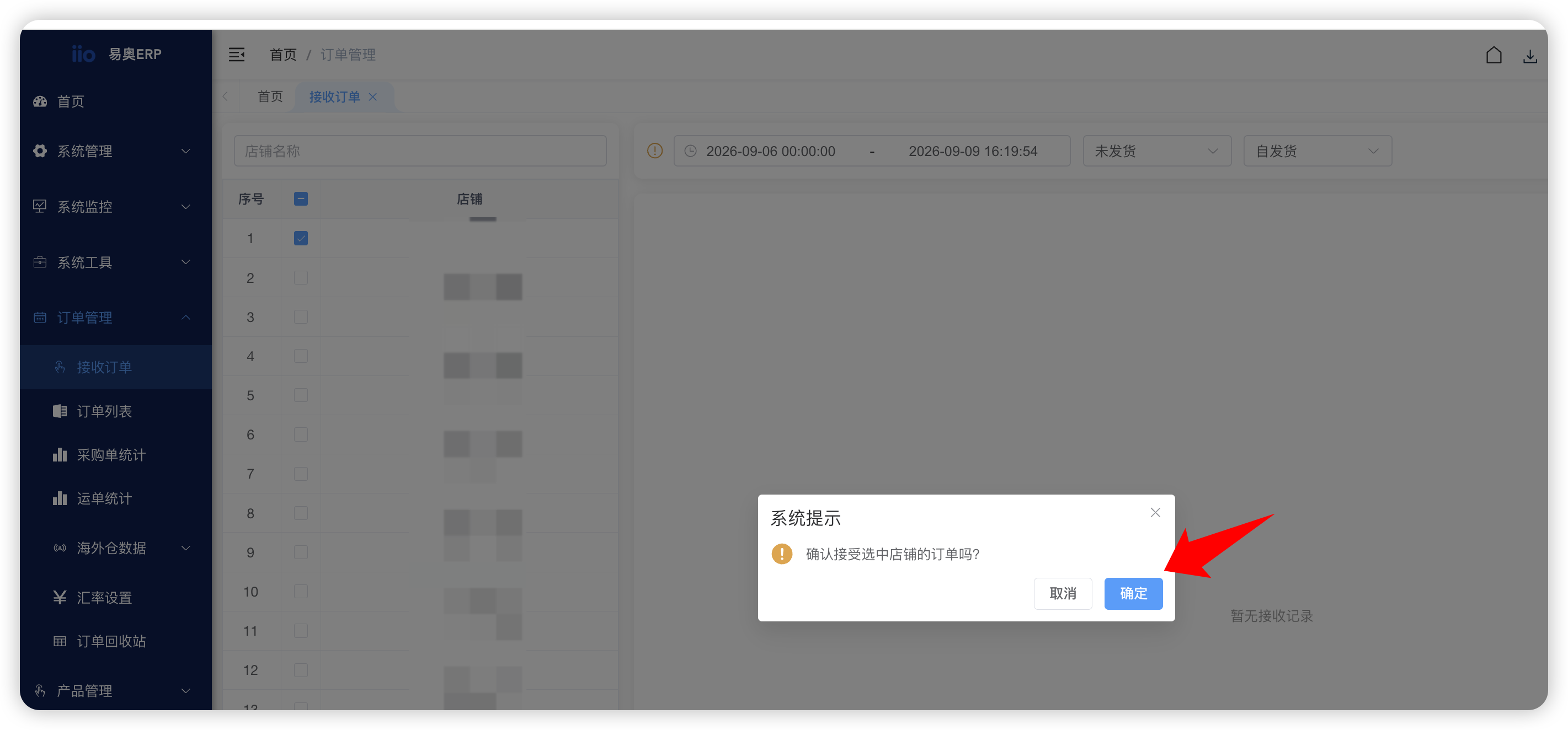
Task: Click the 取消 button in dialog
Action: pyautogui.click(x=1063, y=593)
